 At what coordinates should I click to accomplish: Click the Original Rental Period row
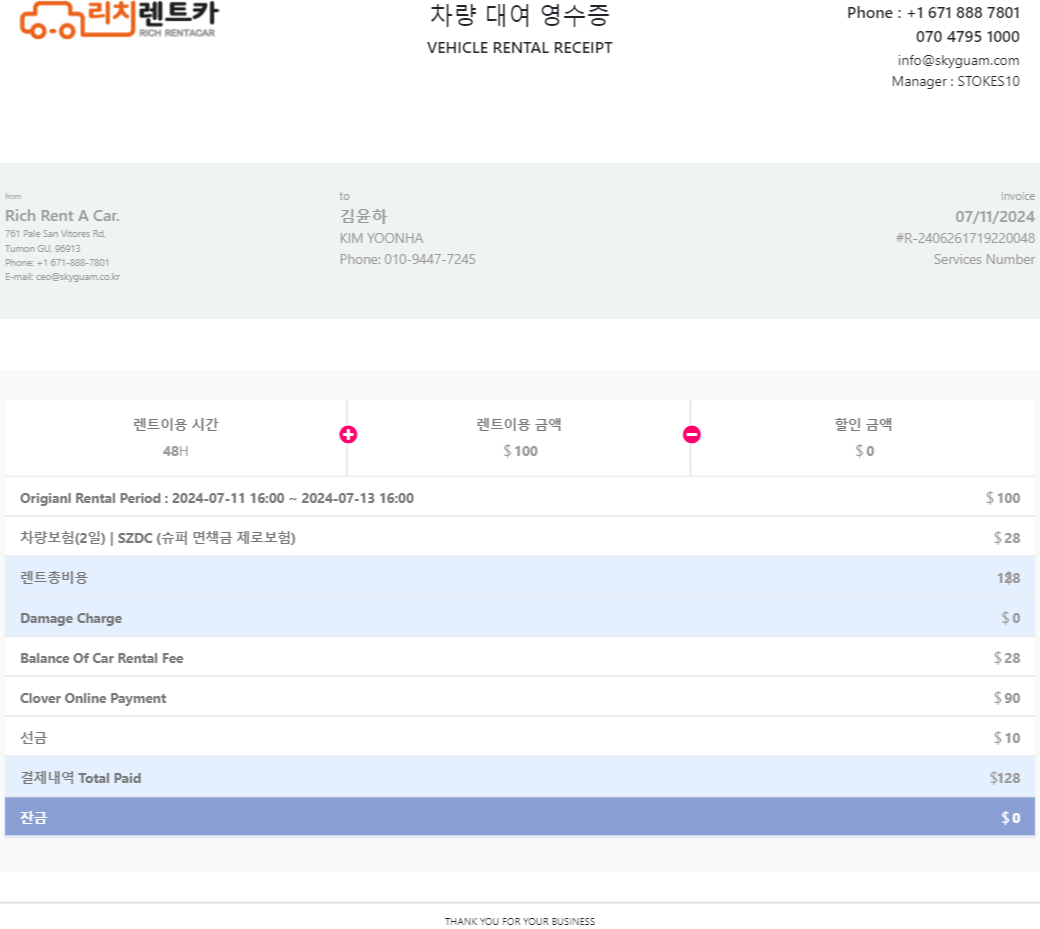(x=520, y=498)
